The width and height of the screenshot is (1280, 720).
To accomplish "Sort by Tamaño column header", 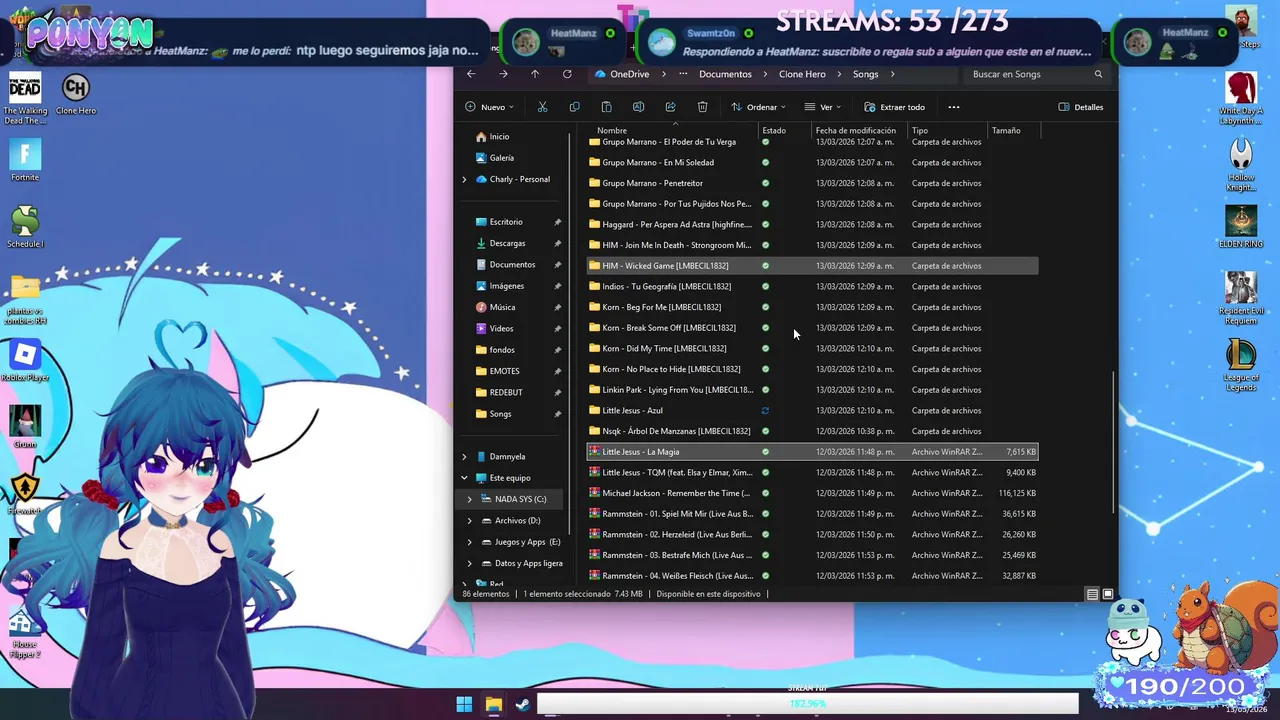I will coord(1012,130).
